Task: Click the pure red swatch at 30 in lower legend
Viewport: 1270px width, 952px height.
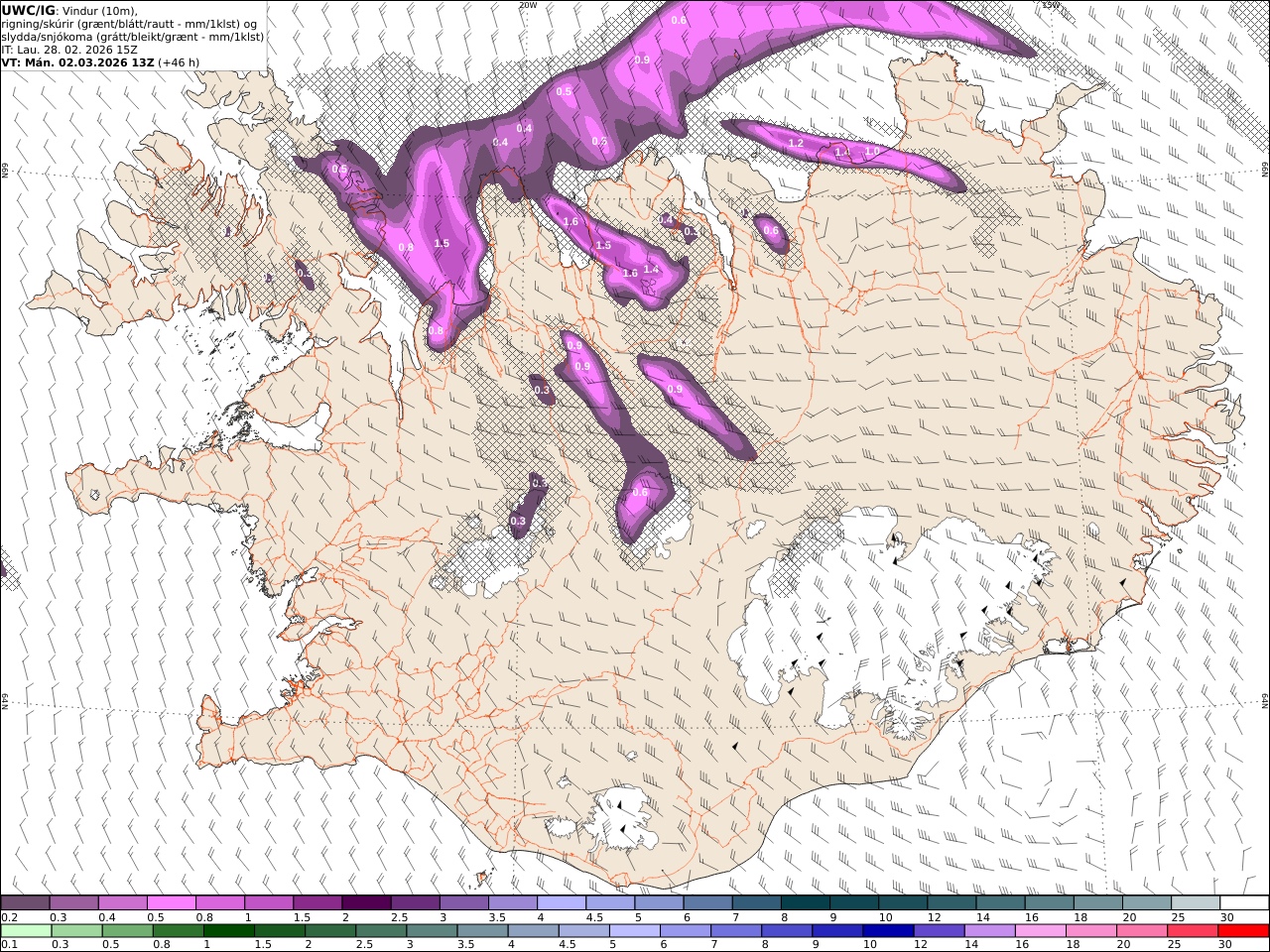Action: pos(1242,930)
